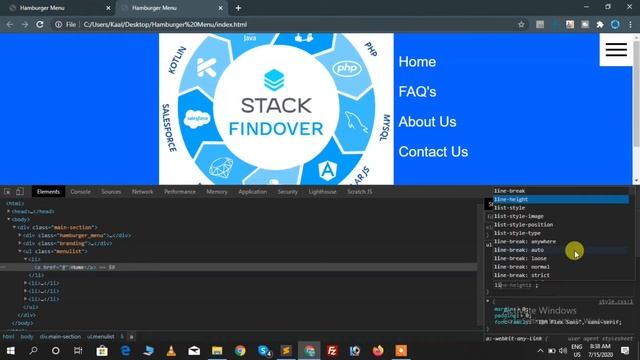
Task: Go forward in browser history
Action: 25,24
